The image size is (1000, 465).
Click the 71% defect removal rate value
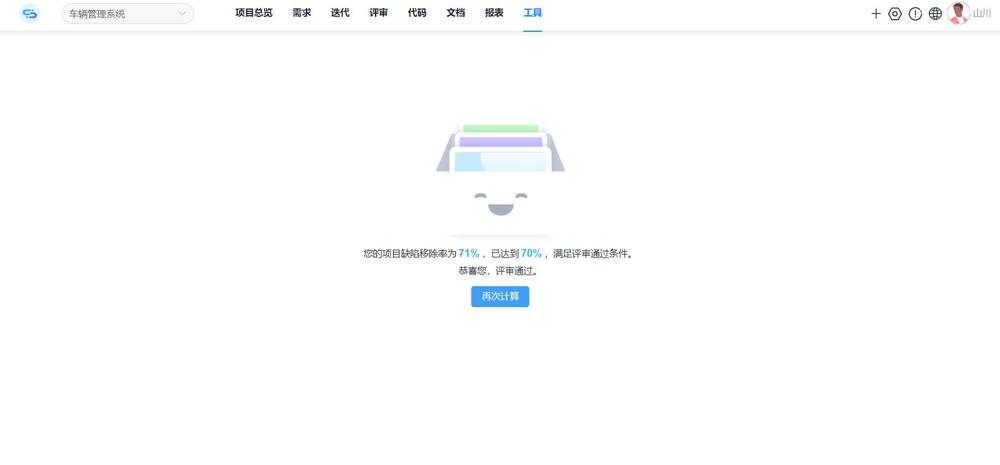pos(468,254)
